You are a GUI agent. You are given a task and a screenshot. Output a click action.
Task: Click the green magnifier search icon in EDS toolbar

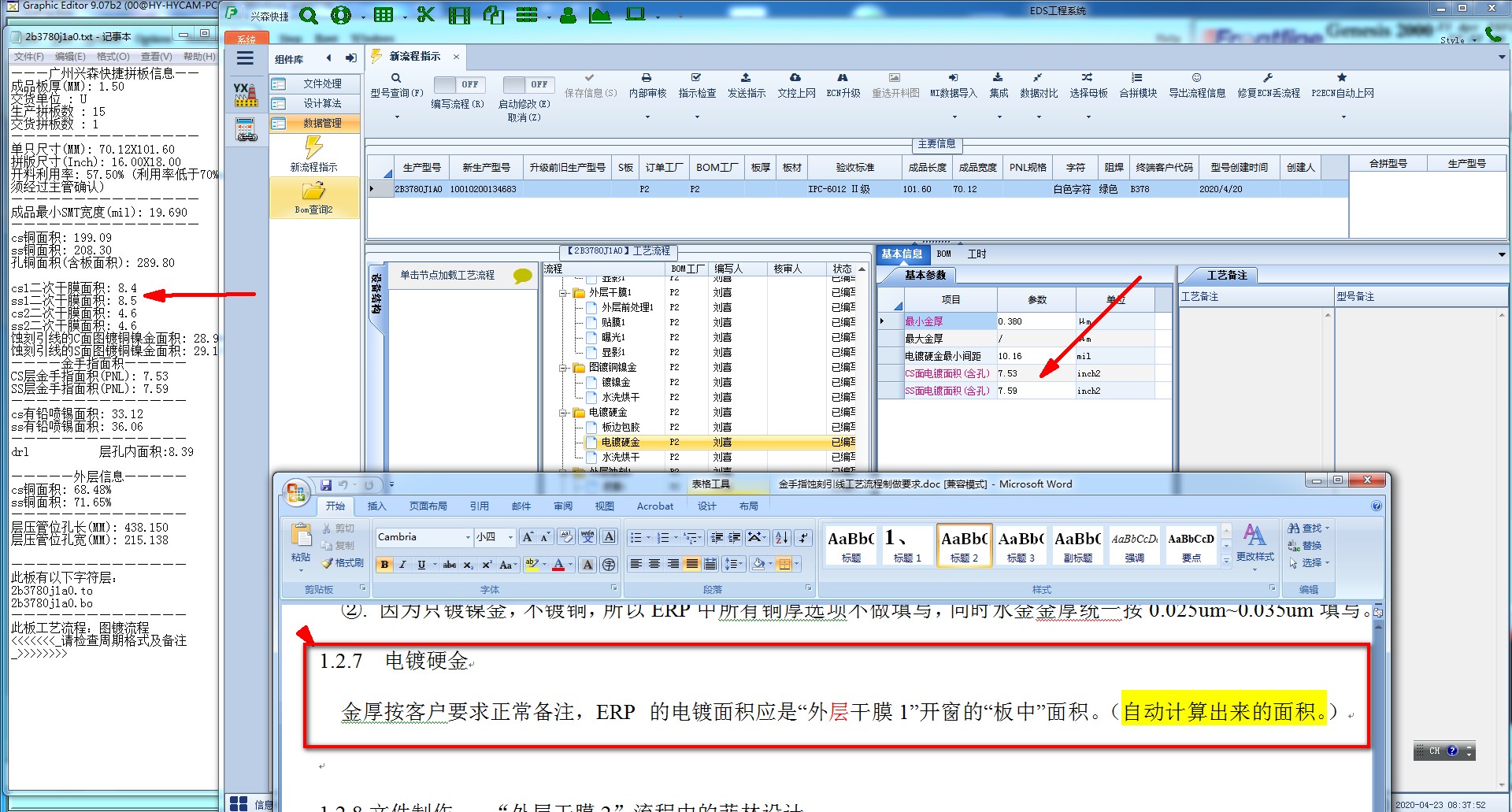(308, 15)
